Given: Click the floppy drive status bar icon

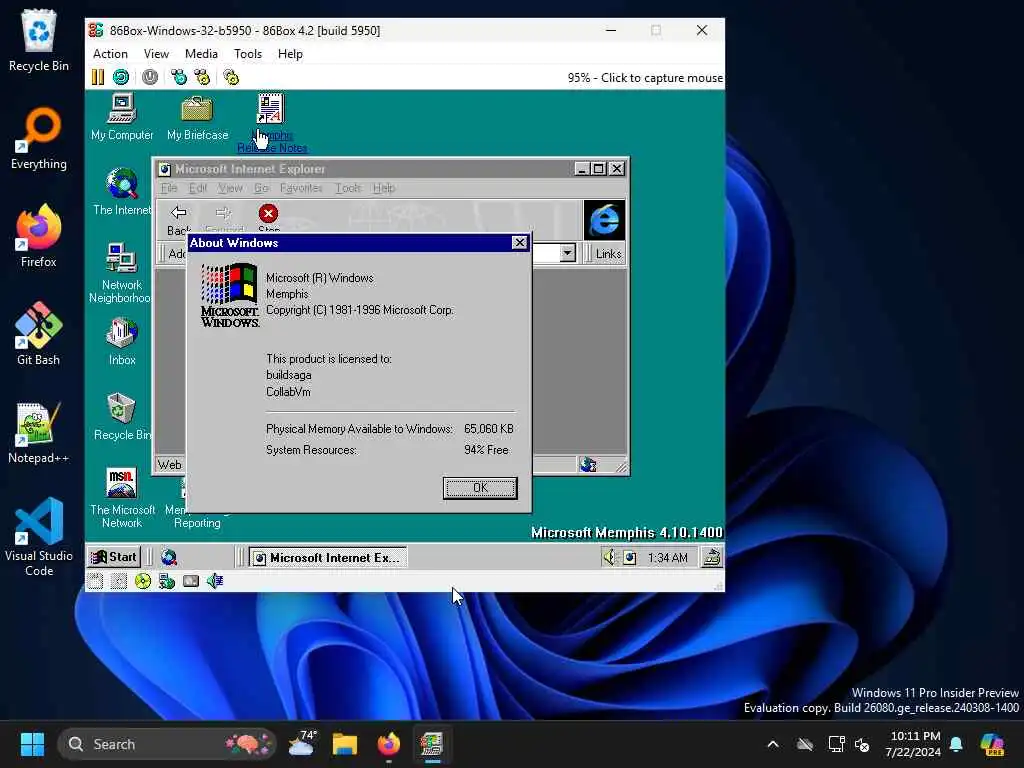Looking at the screenshot, I should click(95, 581).
